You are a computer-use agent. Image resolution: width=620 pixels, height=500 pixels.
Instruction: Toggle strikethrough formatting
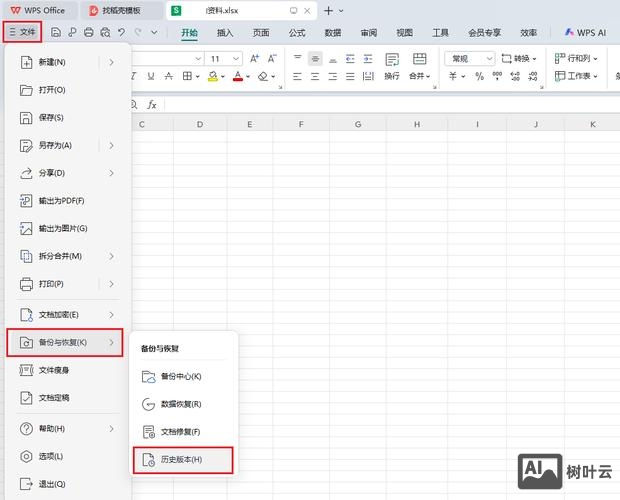point(168,76)
